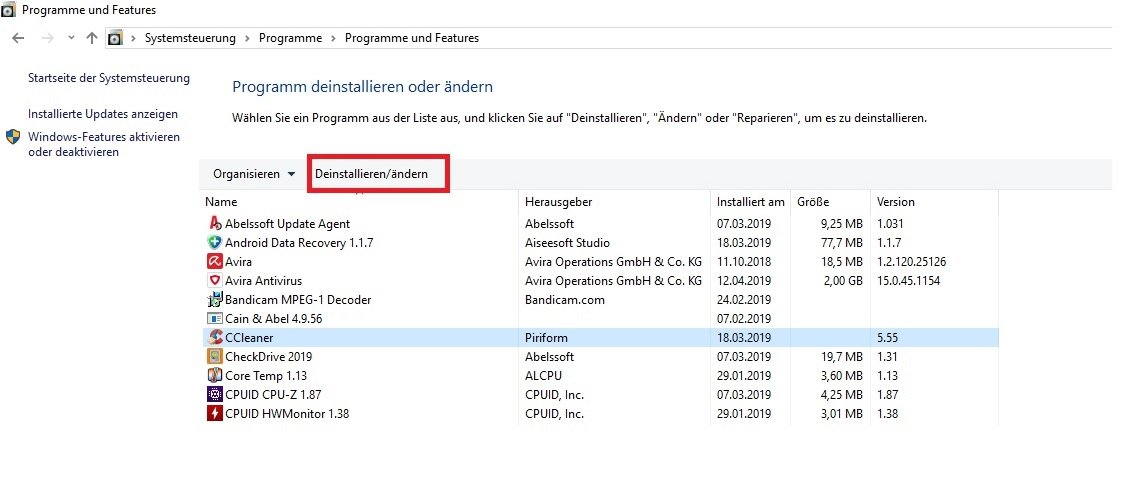
Task: Expand the recent locations arrow in navigation
Action: [x=71, y=38]
